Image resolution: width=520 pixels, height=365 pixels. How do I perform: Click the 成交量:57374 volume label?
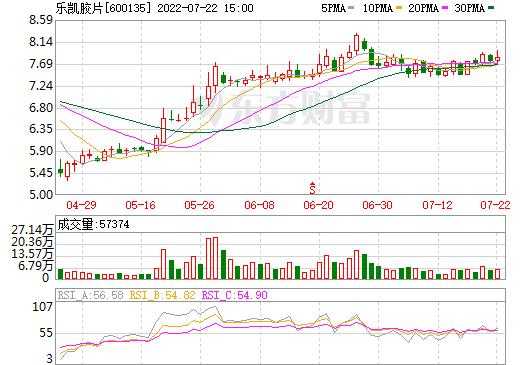93,224
